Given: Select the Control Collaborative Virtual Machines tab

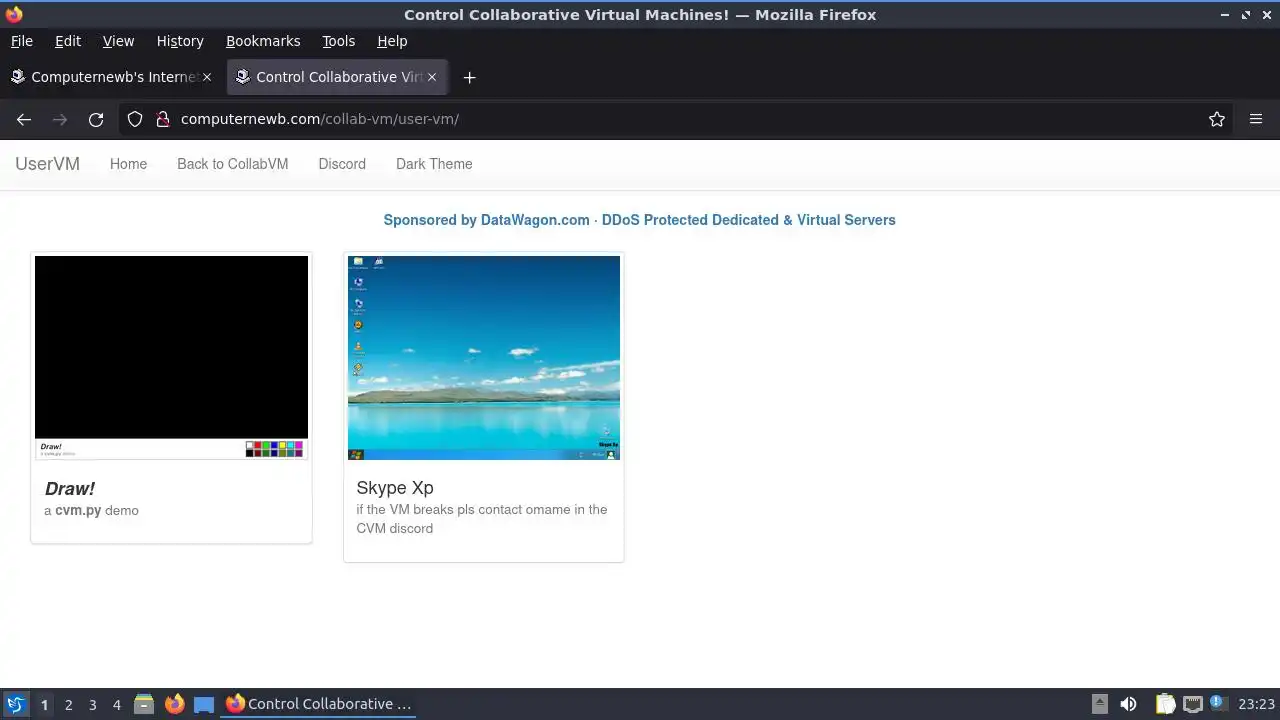Looking at the screenshot, I should [x=337, y=77].
